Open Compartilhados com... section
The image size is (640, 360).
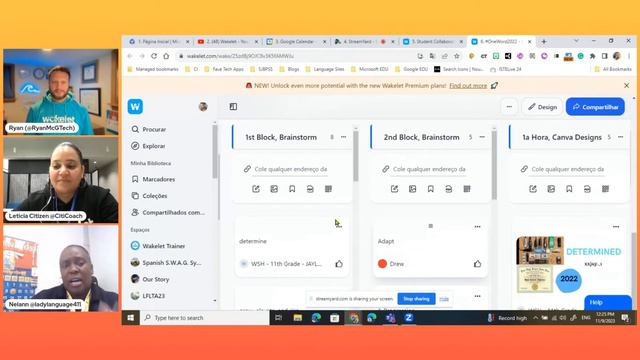168,212
